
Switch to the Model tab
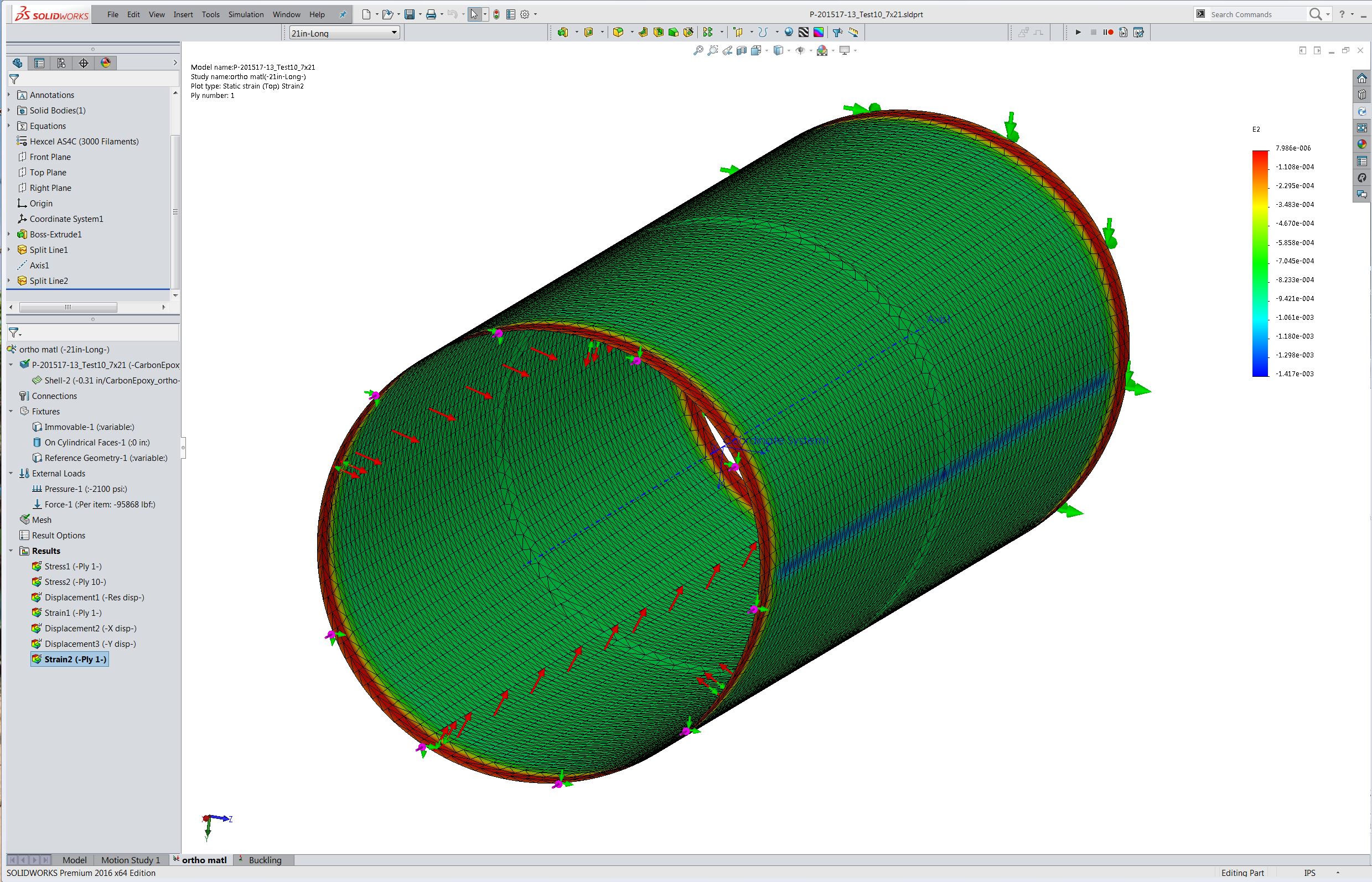[x=75, y=860]
